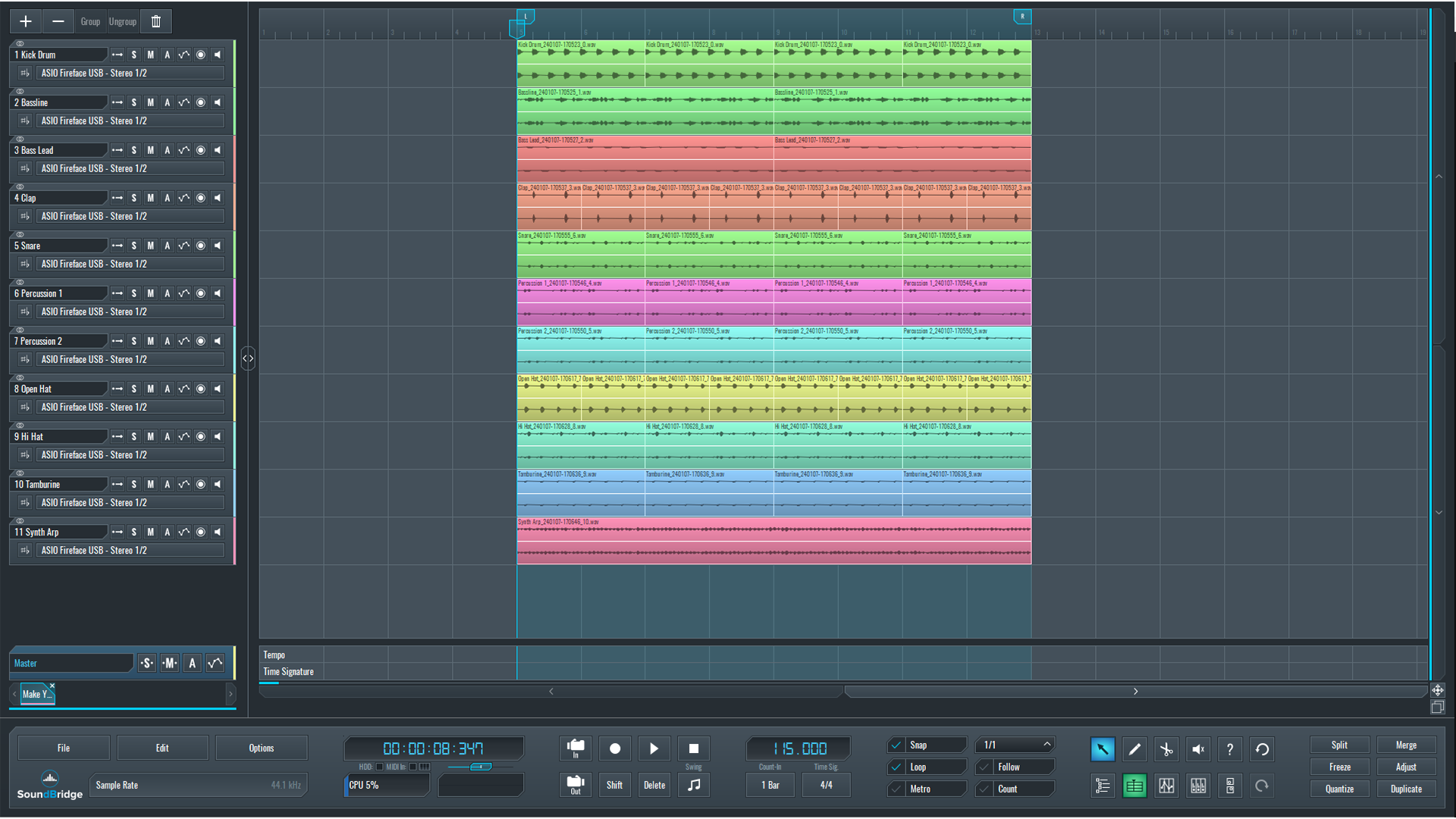Select the pencil draw tool

tap(1134, 749)
